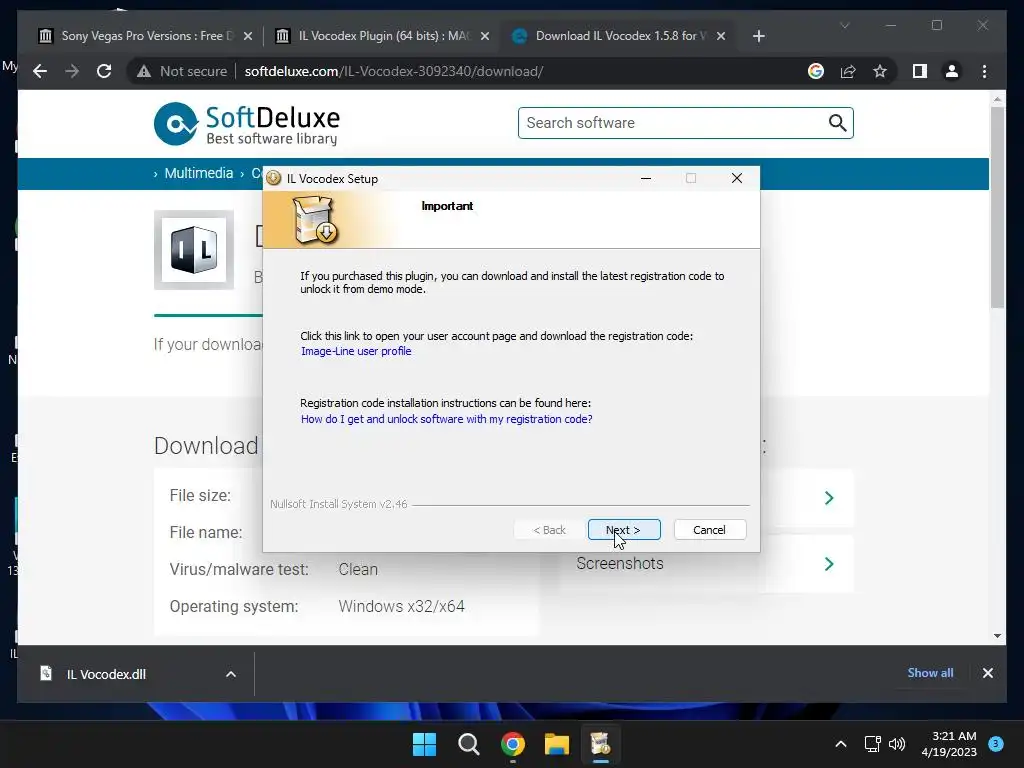Viewport: 1024px width, 768px height.
Task: Open the network tray icon
Action: [872, 744]
